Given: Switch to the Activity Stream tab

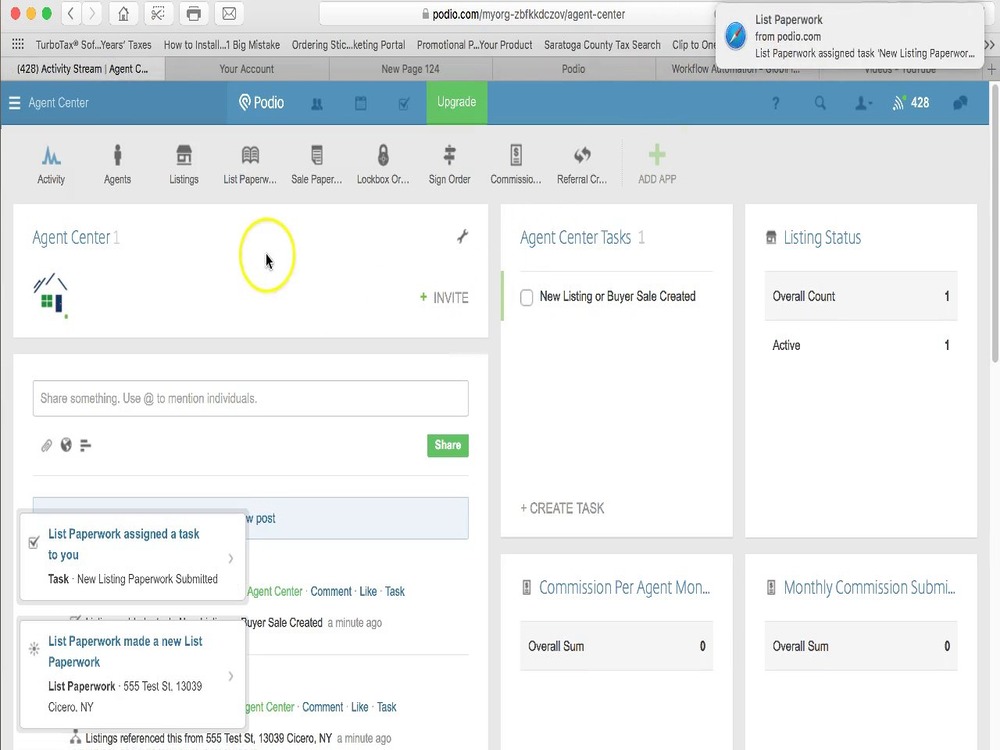Looking at the screenshot, I should pyautogui.click(x=83, y=69).
